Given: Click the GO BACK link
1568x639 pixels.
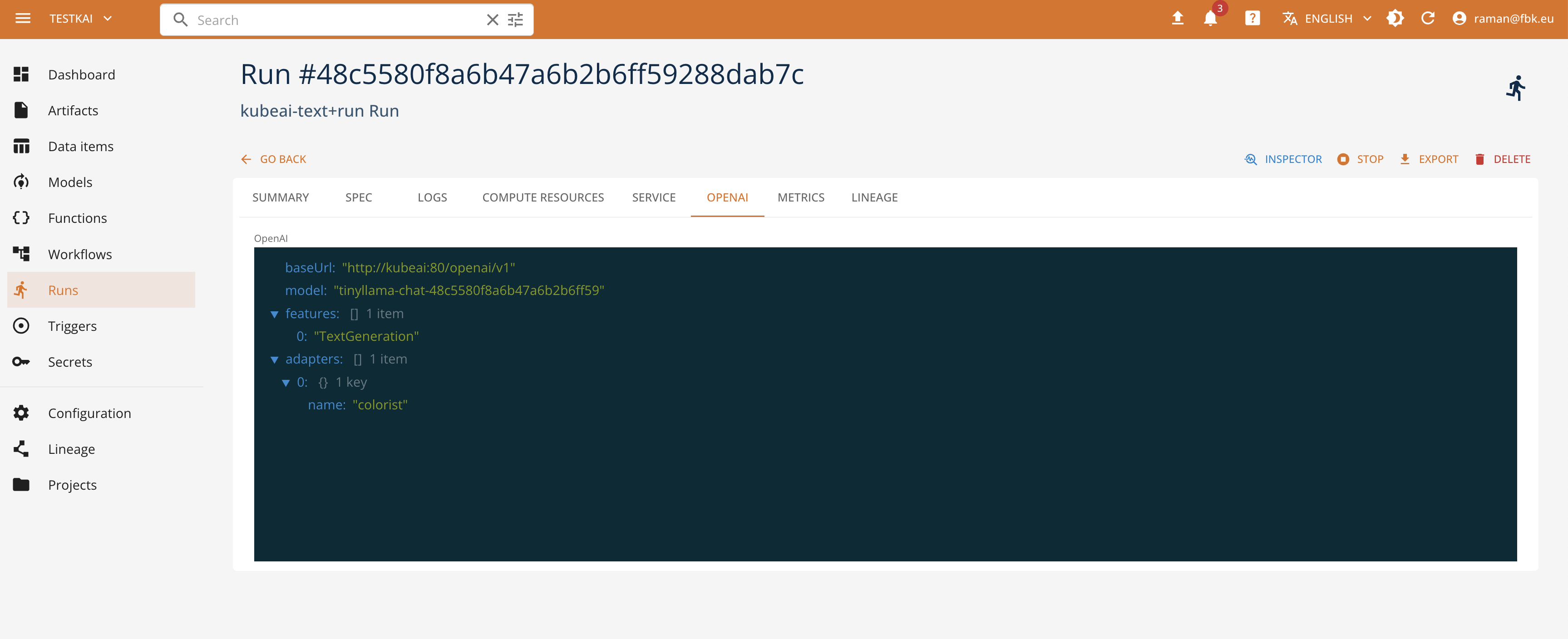Looking at the screenshot, I should 274,159.
